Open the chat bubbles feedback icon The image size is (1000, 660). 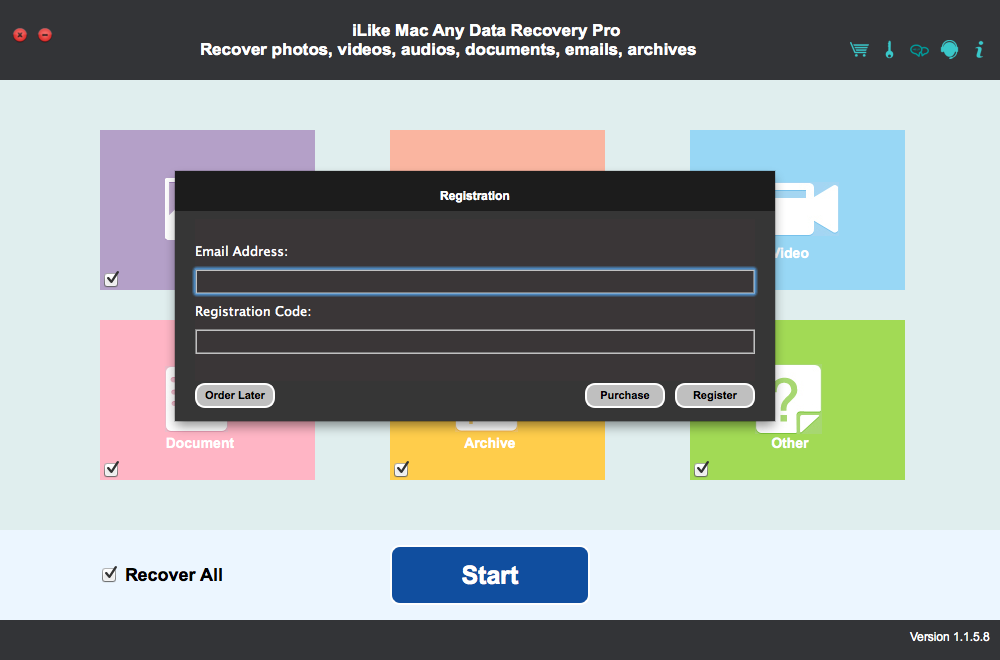919,50
